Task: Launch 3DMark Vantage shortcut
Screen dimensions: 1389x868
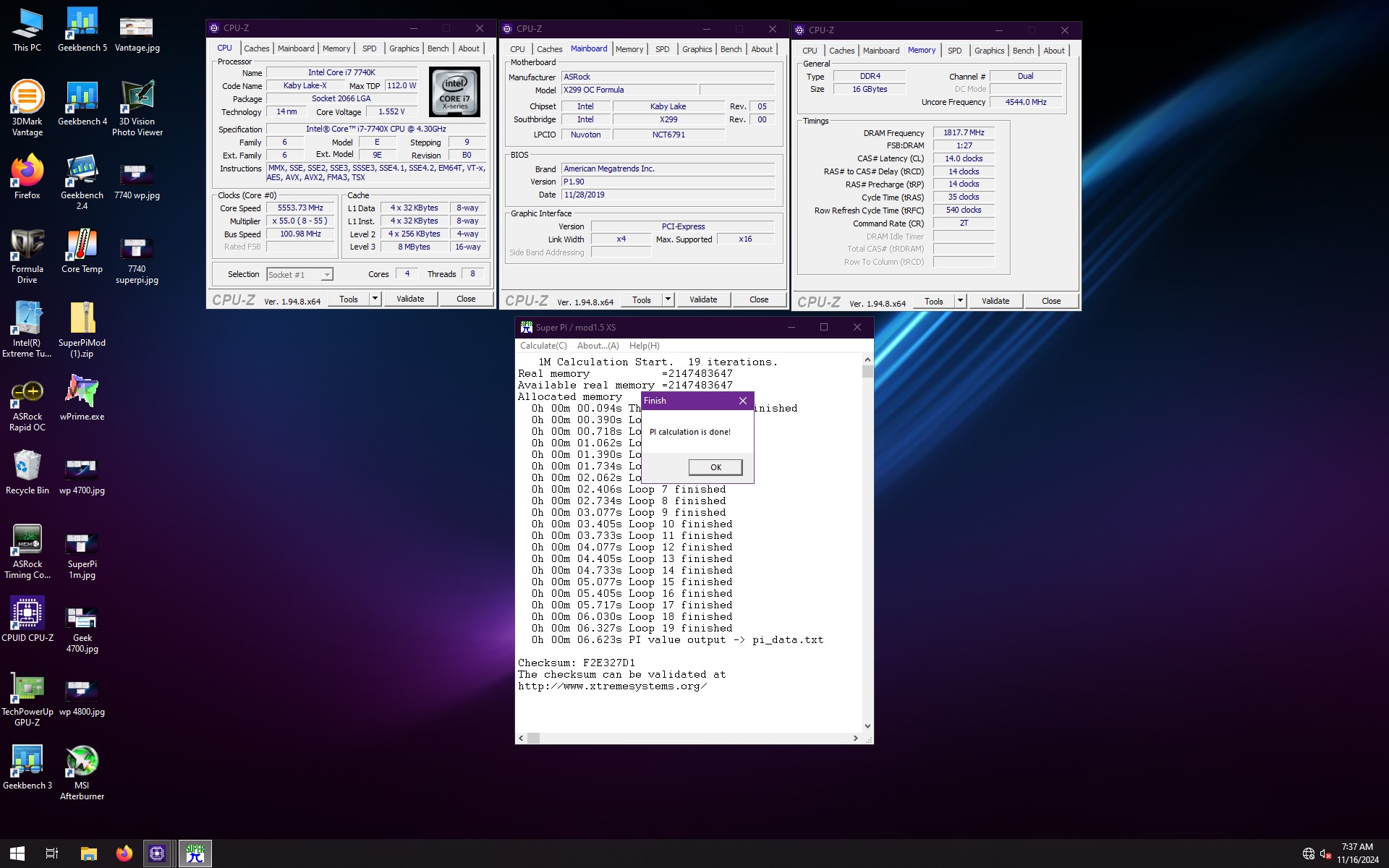Action: pyautogui.click(x=27, y=109)
